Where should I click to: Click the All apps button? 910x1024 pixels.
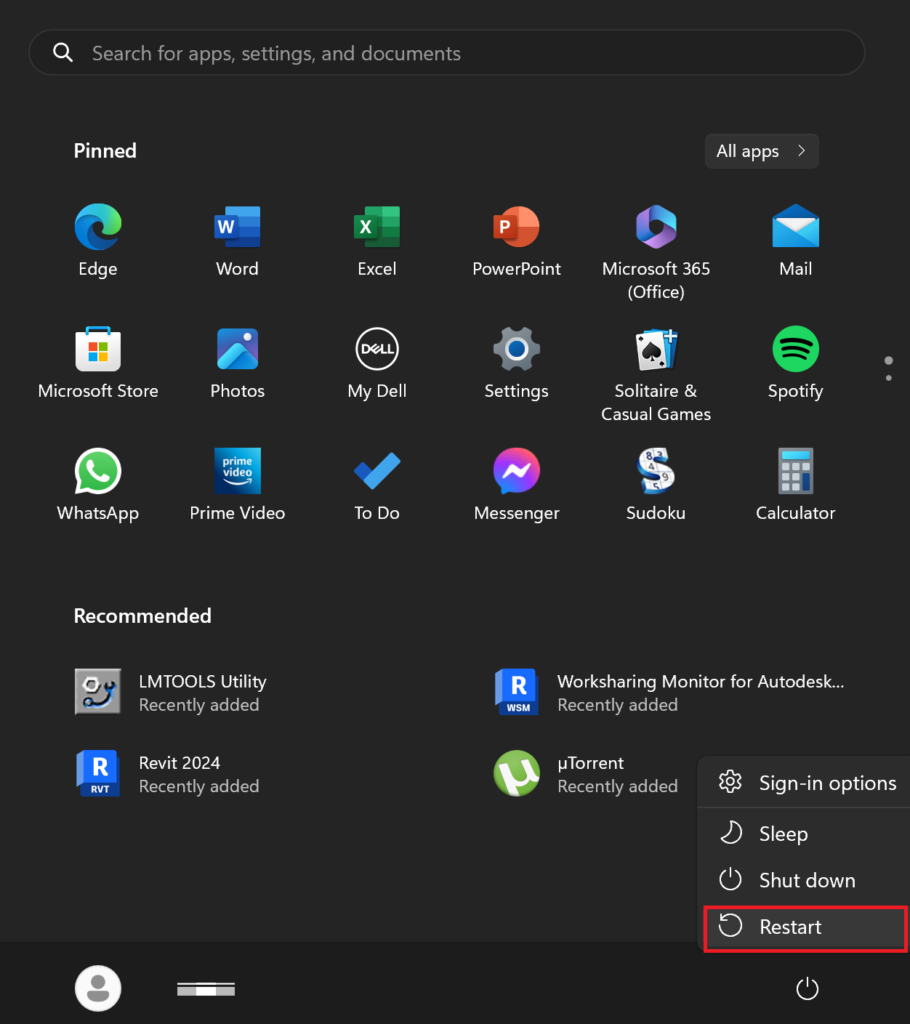(x=761, y=150)
